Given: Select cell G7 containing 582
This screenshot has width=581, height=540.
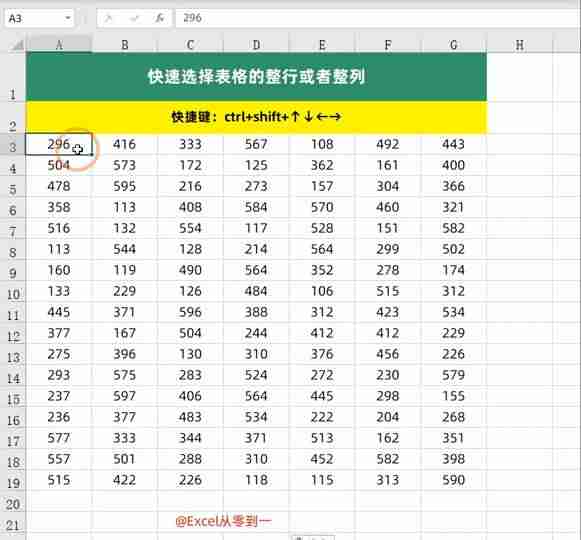Looking at the screenshot, I should (x=454, y=228).
